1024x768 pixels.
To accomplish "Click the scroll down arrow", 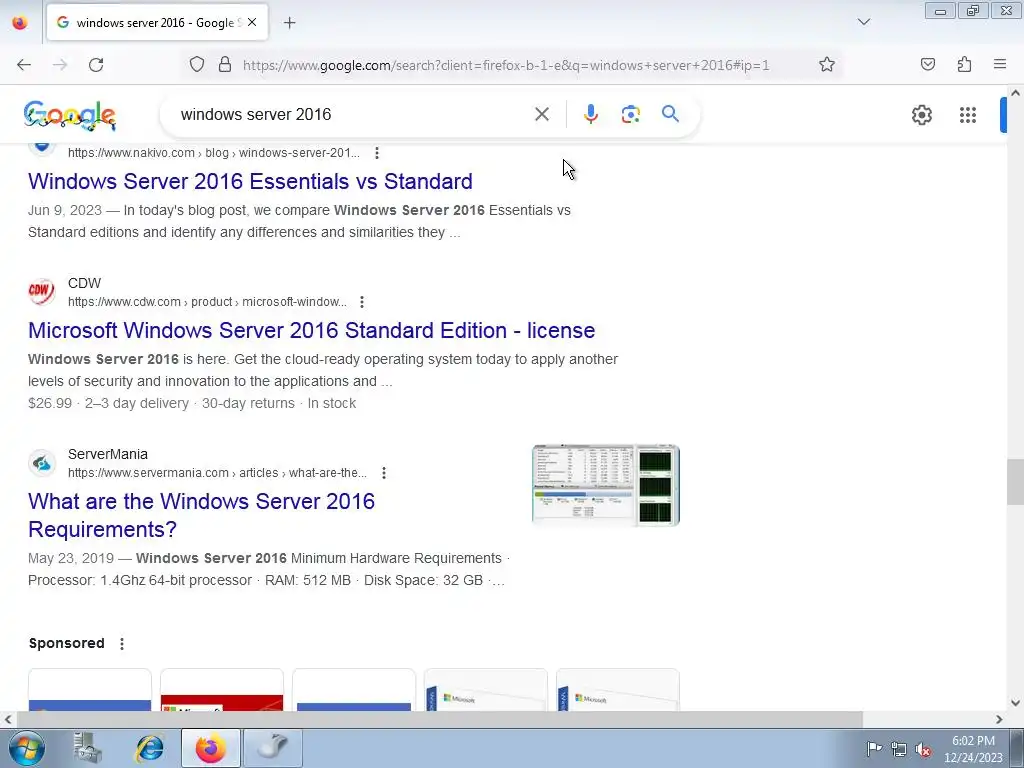I will [1015, 703].
